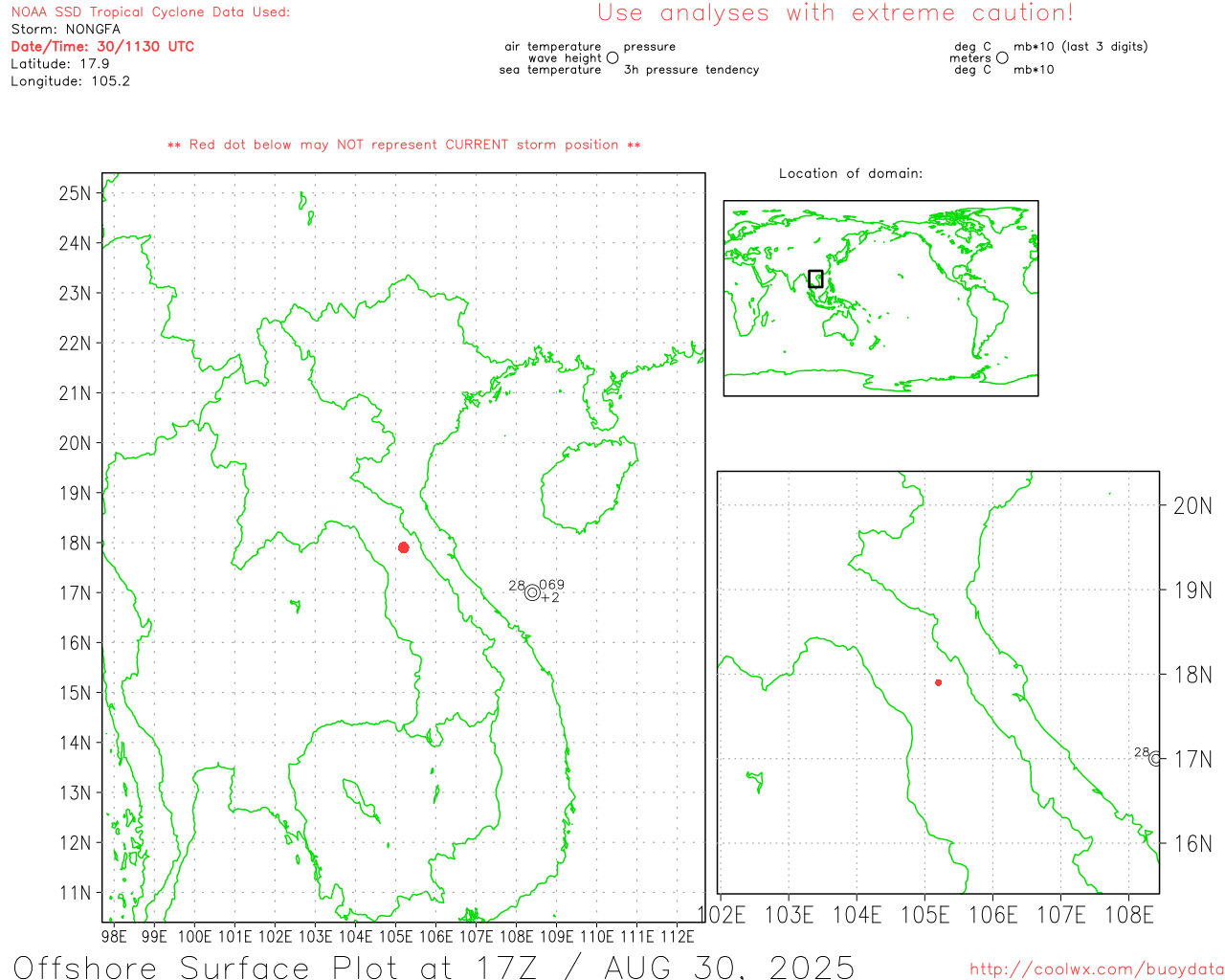1225x980 pixels.
Task: Click the '109E' longitude label on main map
Action: coord(556,936)
